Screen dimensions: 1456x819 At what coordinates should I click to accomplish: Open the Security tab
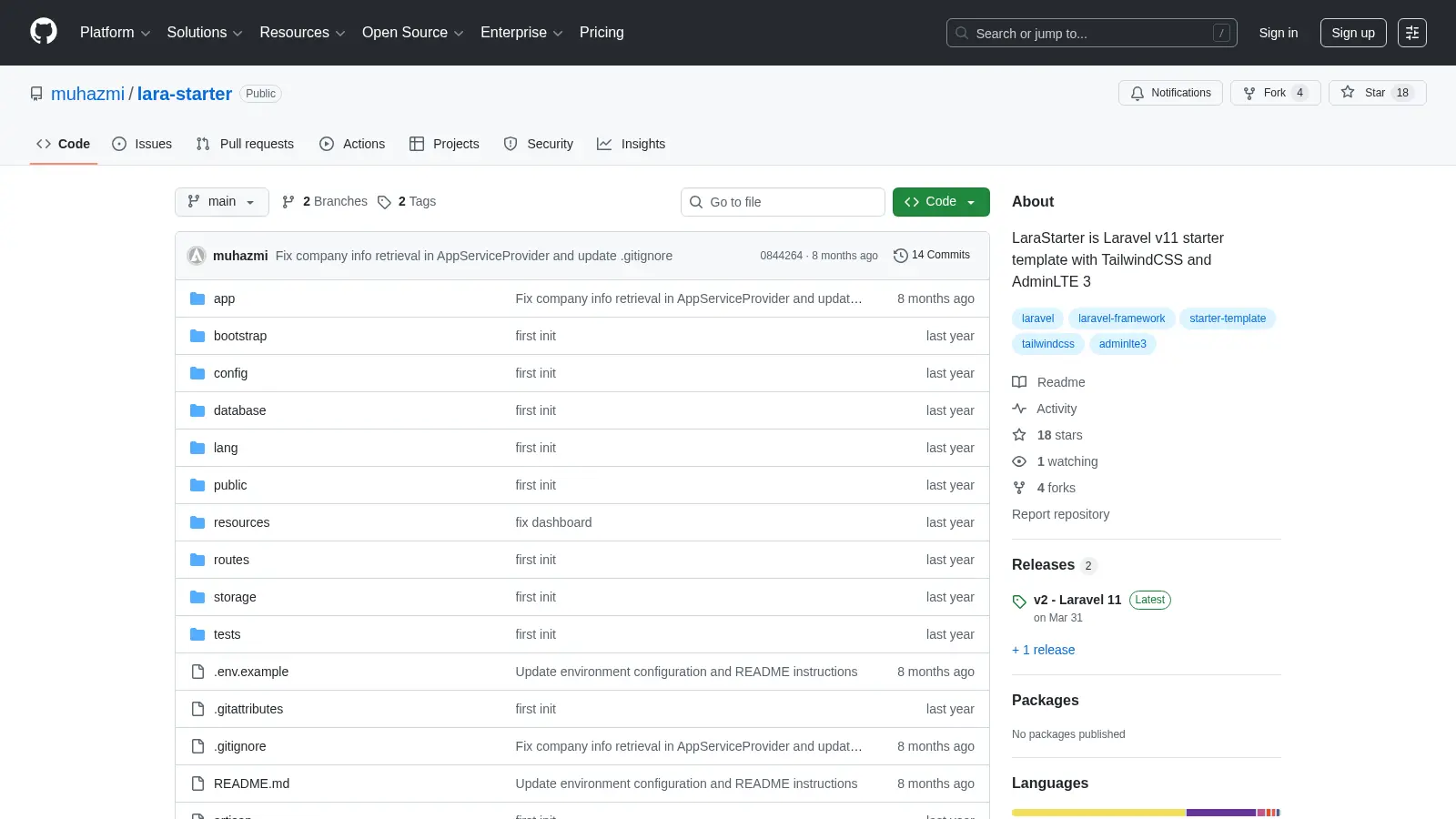(539, 144)
